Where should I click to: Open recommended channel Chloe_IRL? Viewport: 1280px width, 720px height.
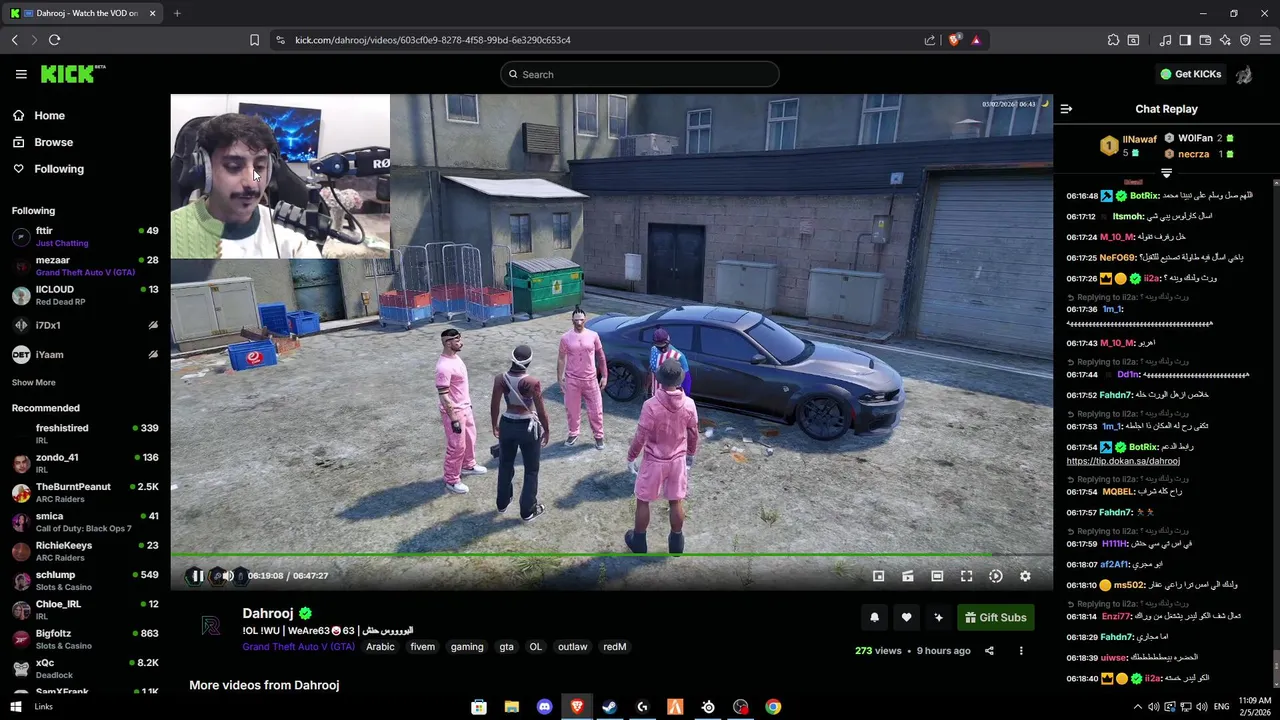(85, 610)
